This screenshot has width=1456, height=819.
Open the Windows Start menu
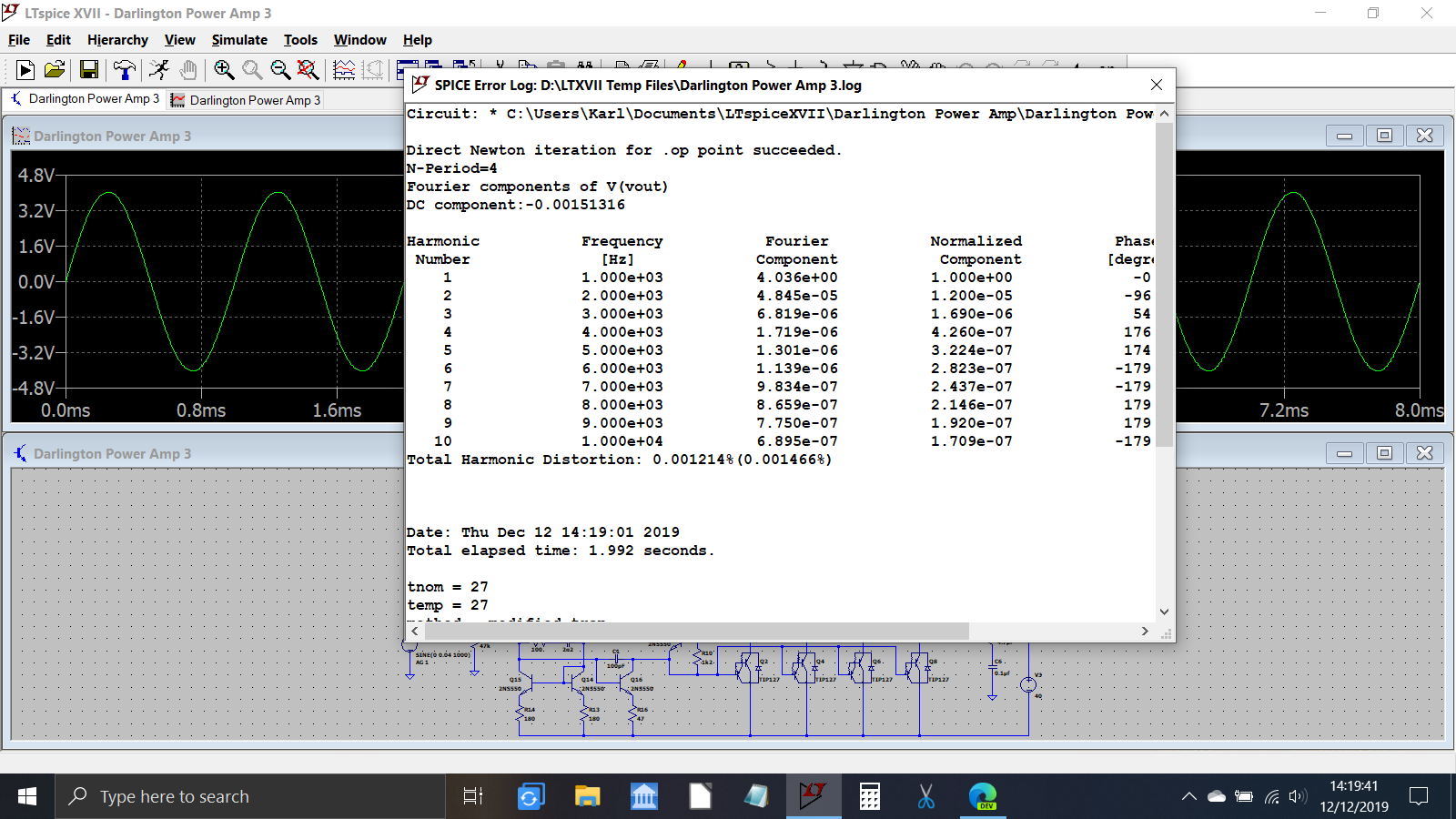[27, 796]
